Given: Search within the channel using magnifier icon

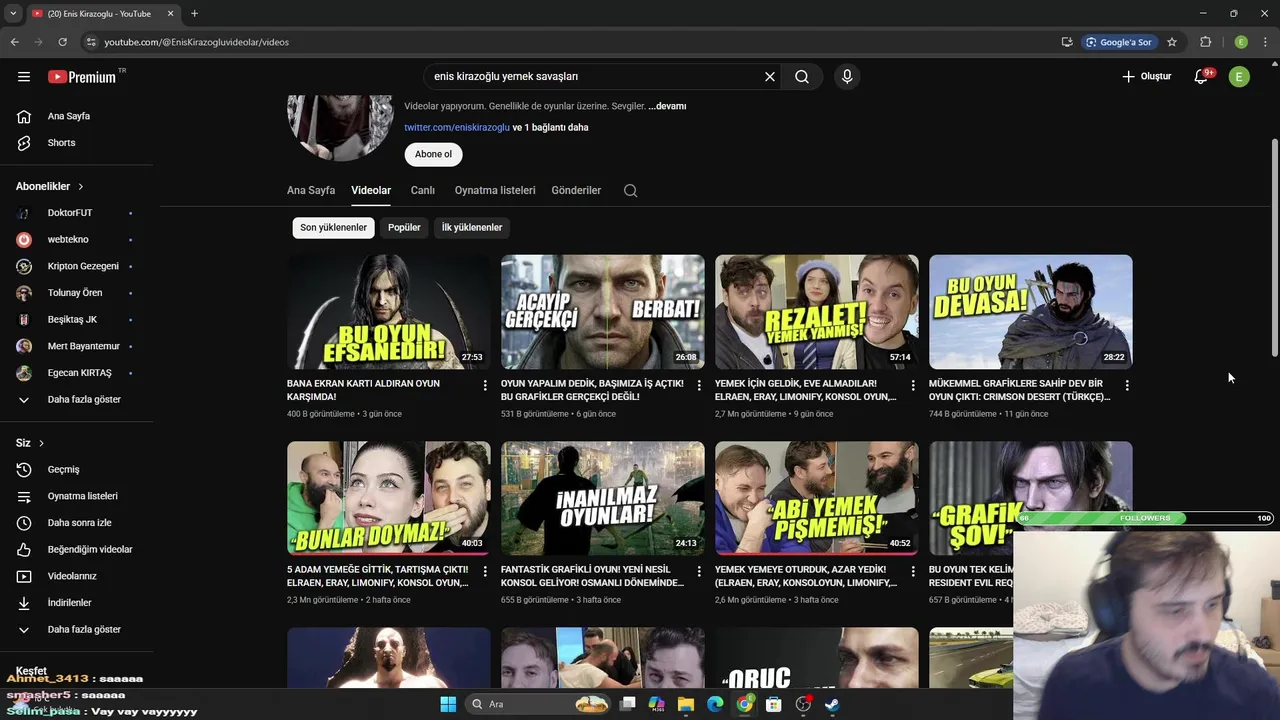Looking at the screenshot, I should pos(630,190).
